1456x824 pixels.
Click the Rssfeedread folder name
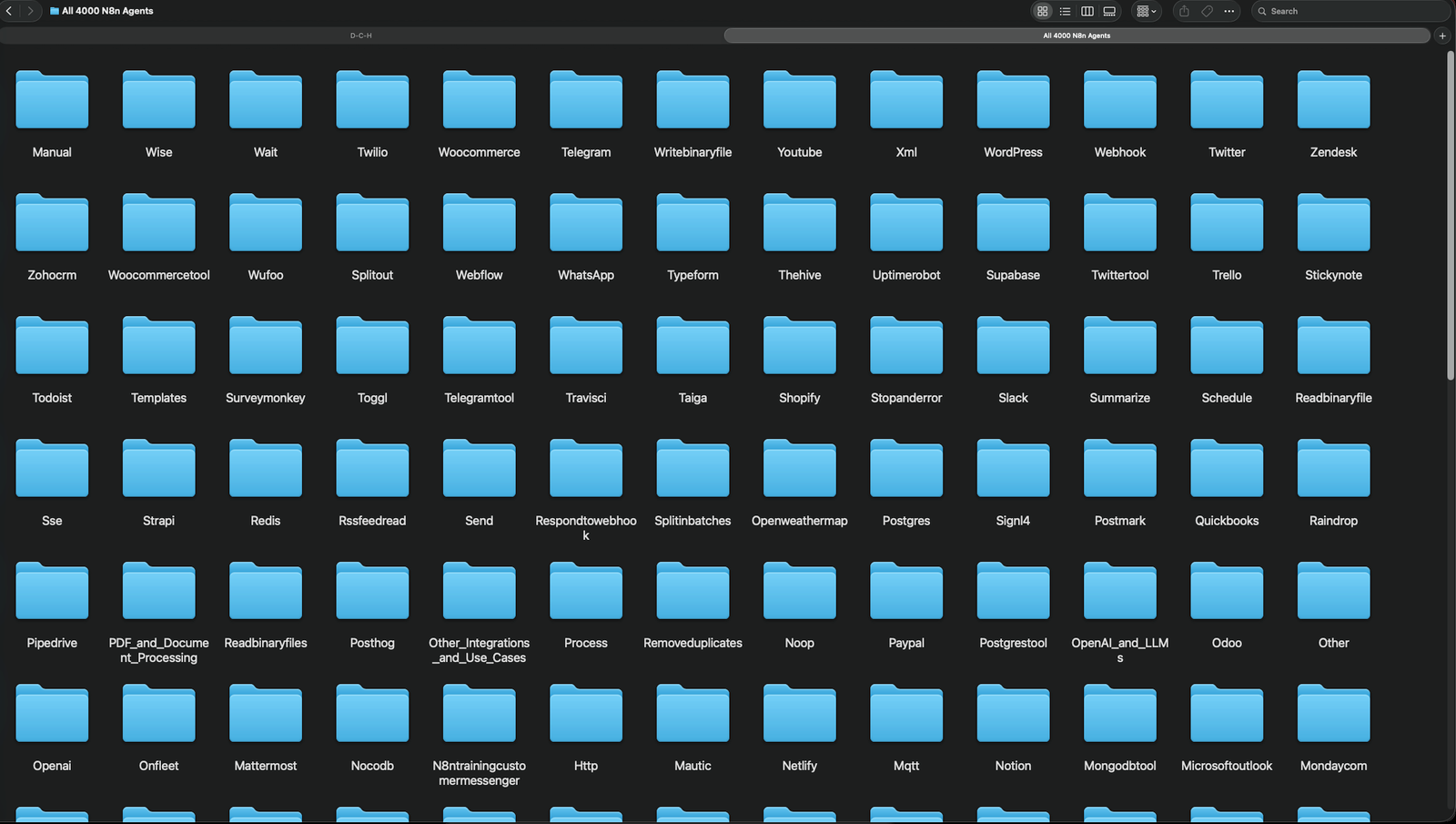[372, 521]
